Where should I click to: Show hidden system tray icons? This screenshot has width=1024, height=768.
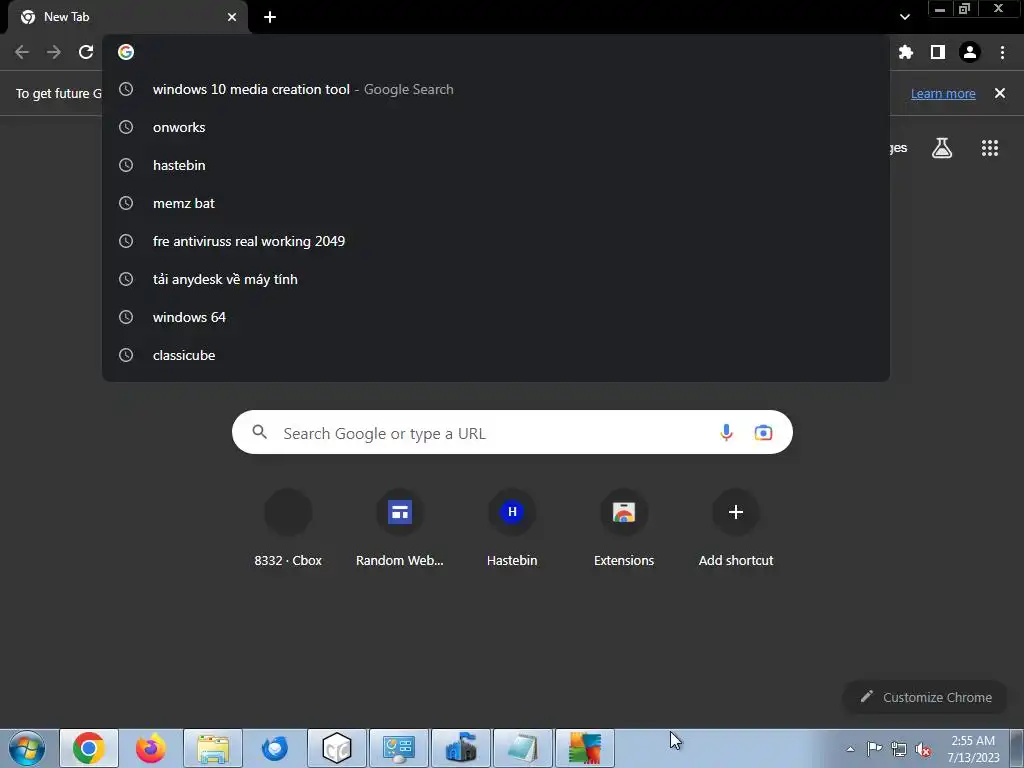pos(850,749)
